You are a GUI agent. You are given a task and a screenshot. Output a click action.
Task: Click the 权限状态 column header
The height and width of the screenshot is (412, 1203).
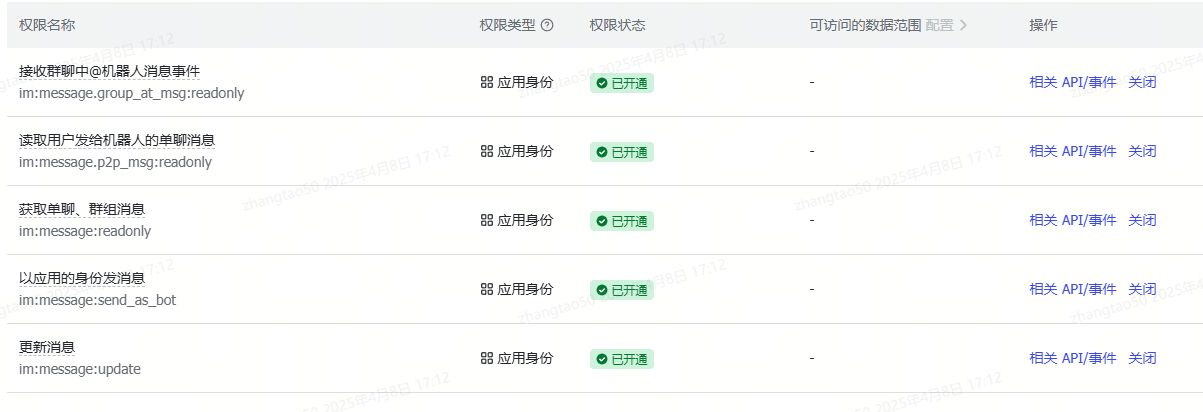pos(617,25)
